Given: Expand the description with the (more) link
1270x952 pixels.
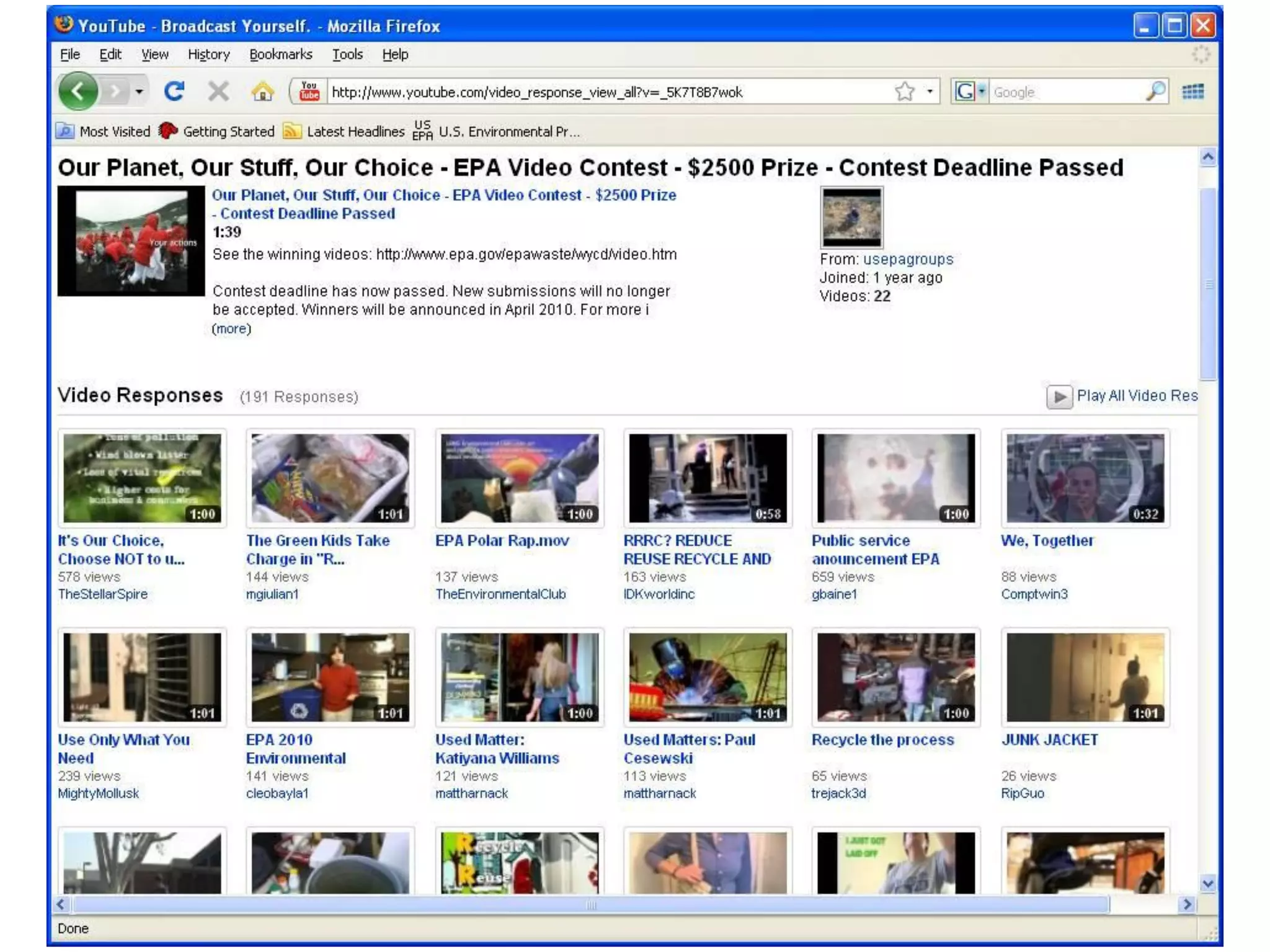Looking at the screenshot, I should pyautogui.click(x=231, y=328).
